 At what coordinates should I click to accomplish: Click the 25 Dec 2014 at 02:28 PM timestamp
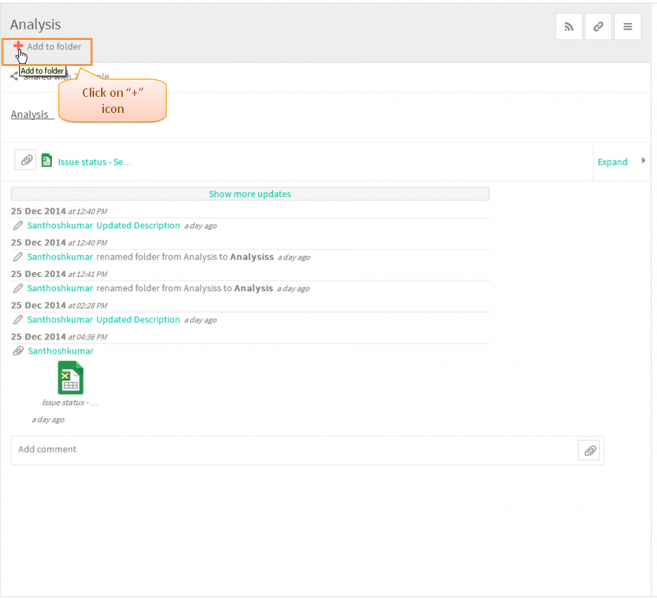pos(59,305)
